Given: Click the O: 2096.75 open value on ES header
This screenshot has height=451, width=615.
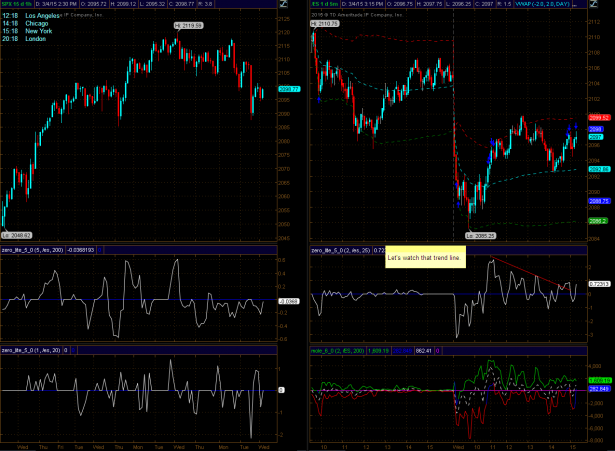Looking at the screenshot, I should (x=400, y=4).
